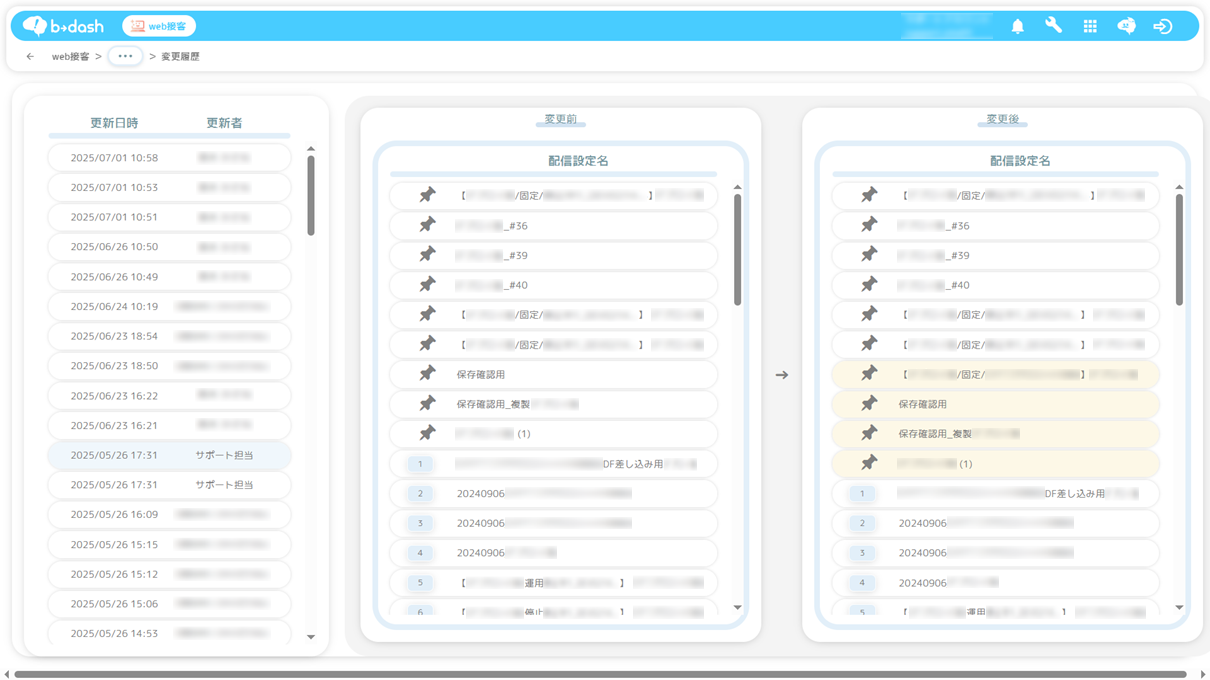Click the logout arrow icon
The image size is (1210, 680).
(1162, 27)
